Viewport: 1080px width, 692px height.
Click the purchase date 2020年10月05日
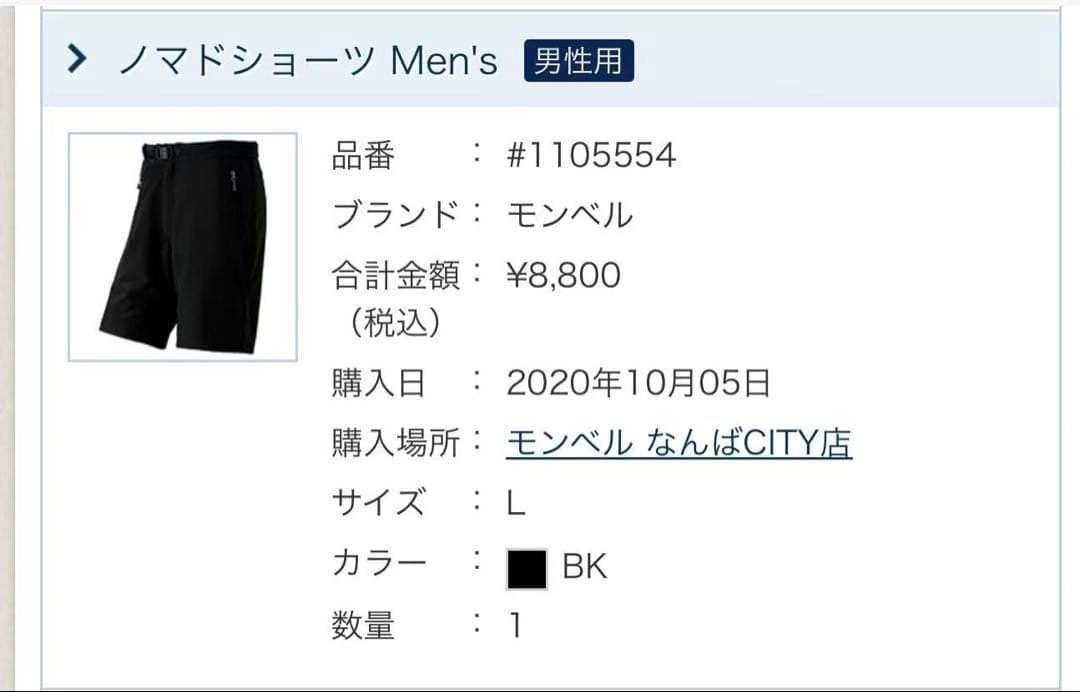638,383
